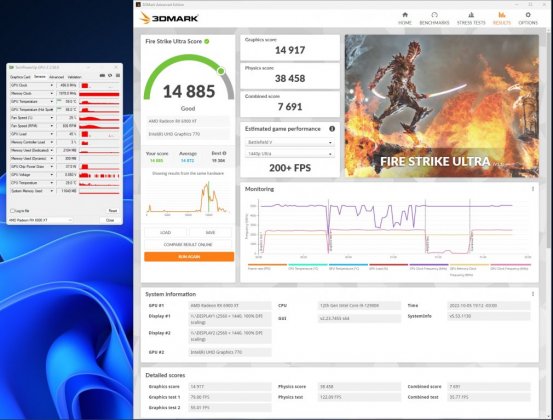
Task: Open the Options gear in 3DMark
Action: 528,18
